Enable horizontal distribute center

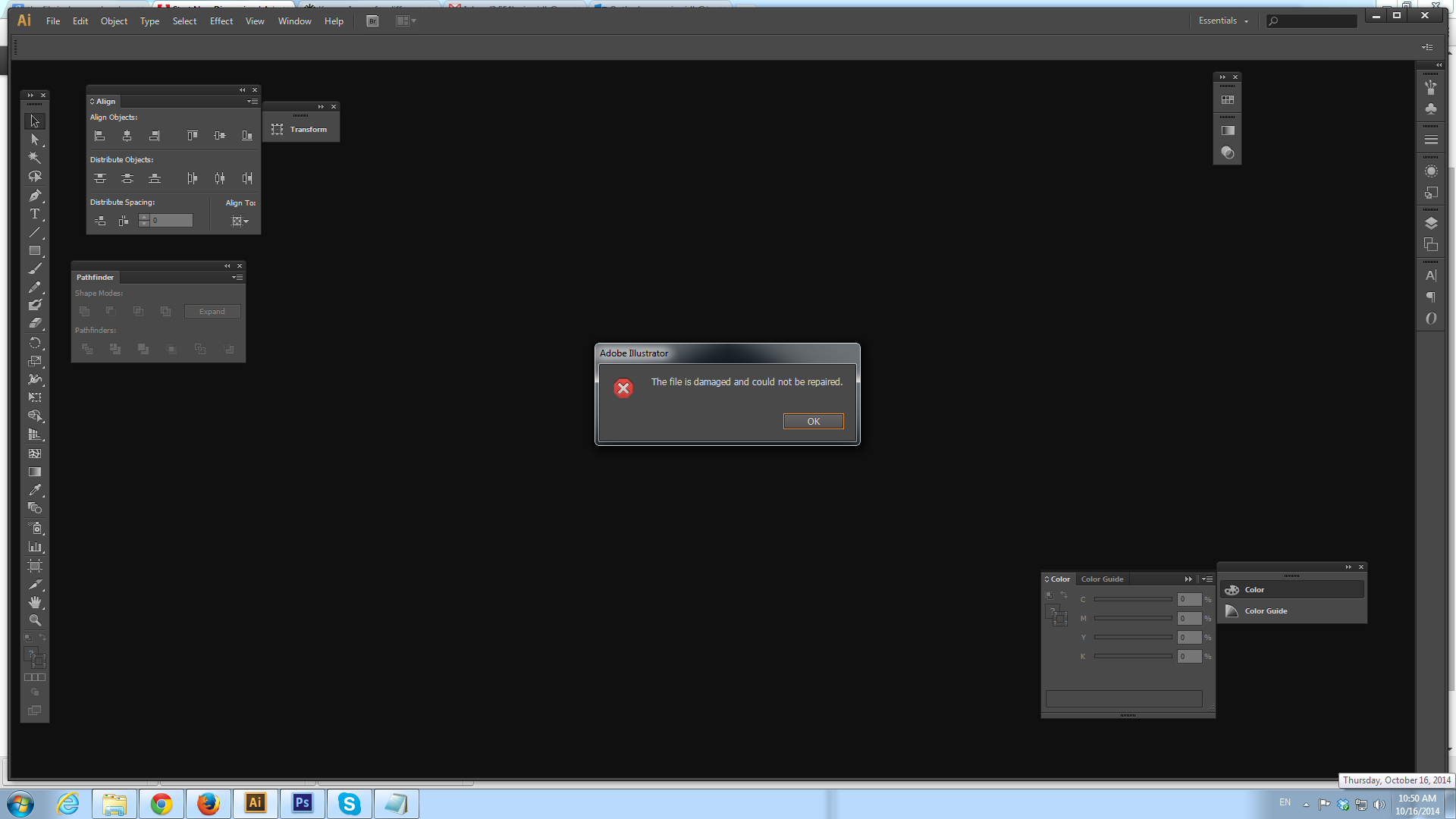[x=219, y=178]
